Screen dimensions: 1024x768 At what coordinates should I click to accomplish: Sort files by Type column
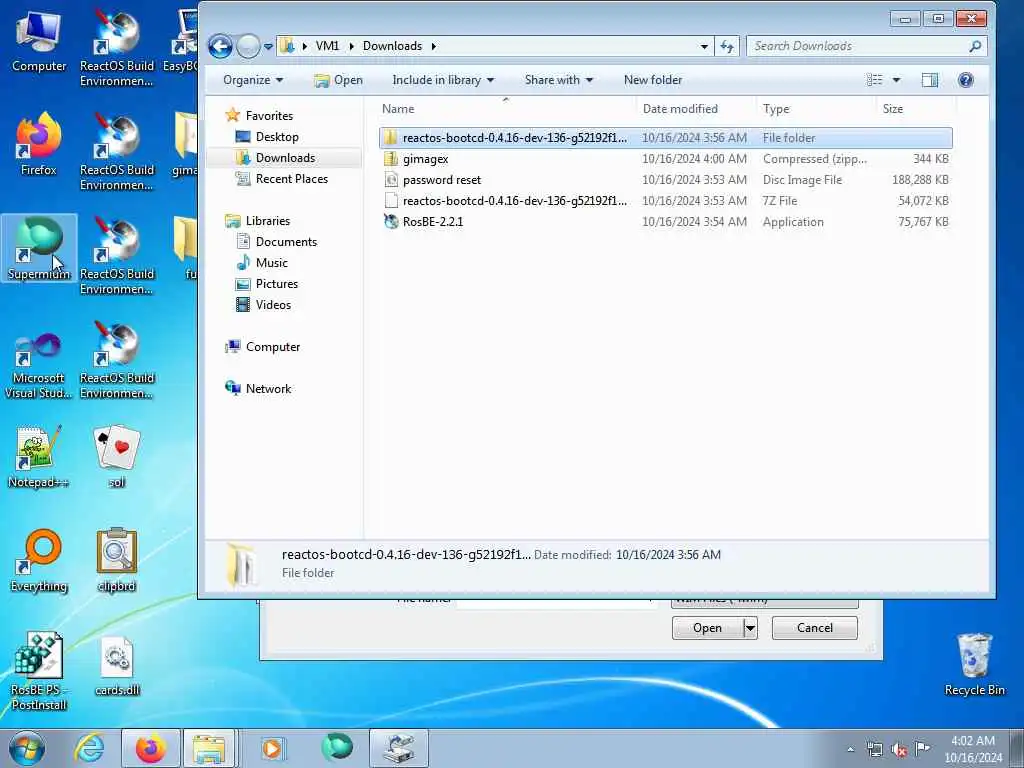coord(815,109)
